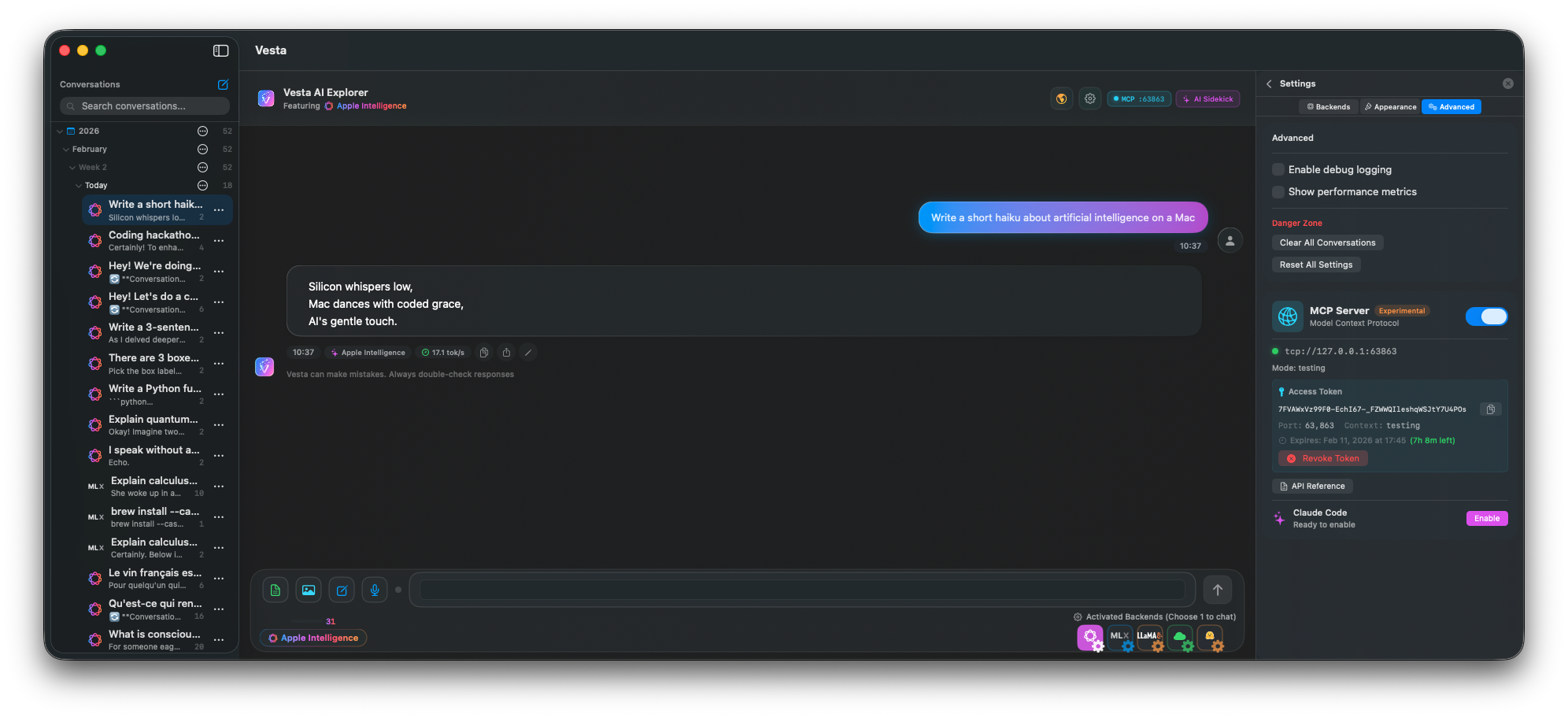Enable debug logging
The width and height of the screenshot is (1568, 718).
pos(1278,169)
